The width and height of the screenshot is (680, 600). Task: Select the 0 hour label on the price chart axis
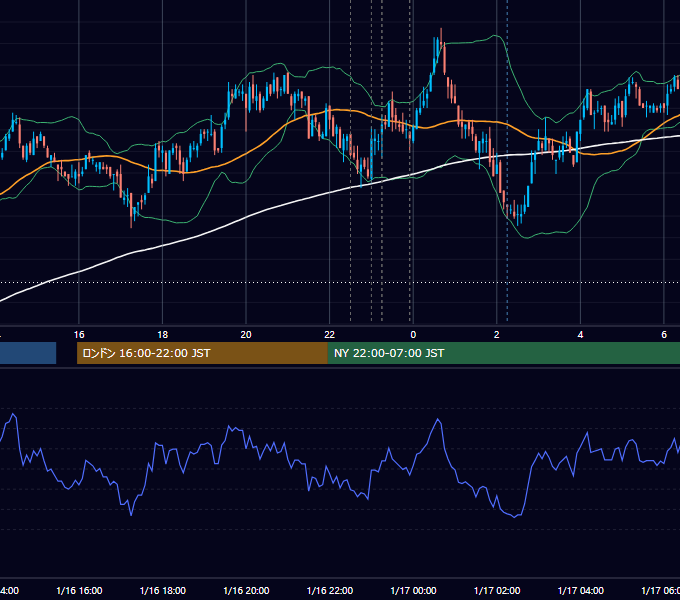click(413, 335)
